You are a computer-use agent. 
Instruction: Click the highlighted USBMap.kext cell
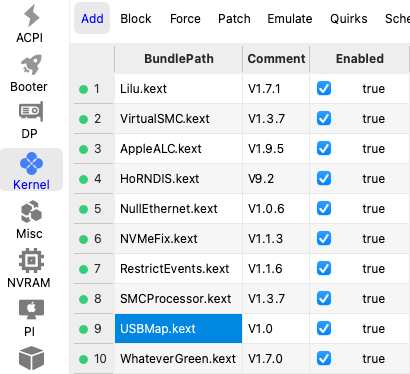pyautogui.click(x=179, y=329)
